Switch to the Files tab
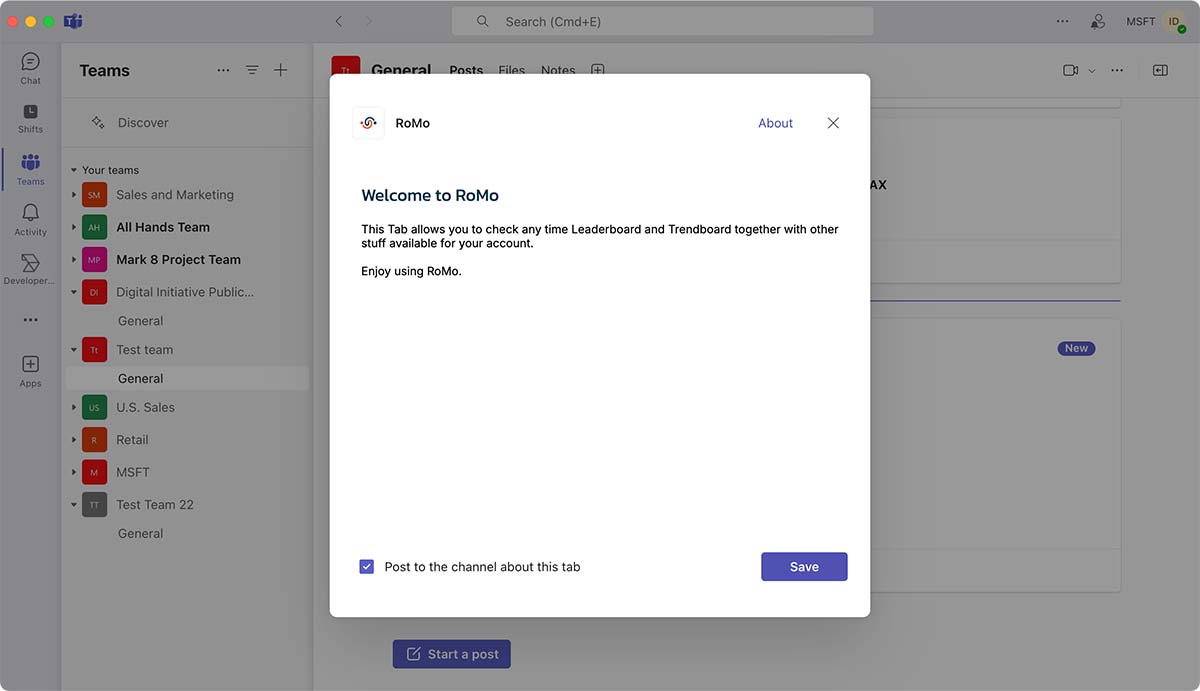Viewport: 1200px width, 691px height. (x=511, y=70)
